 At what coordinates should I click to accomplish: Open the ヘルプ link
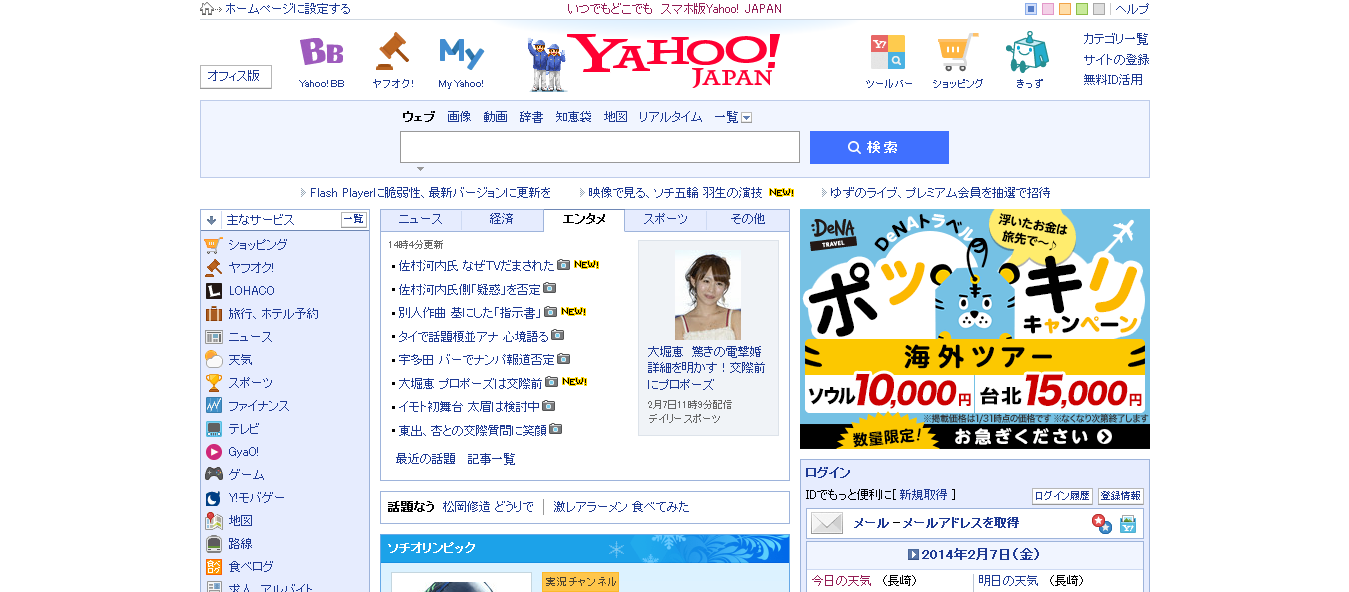click(1132, 9)
